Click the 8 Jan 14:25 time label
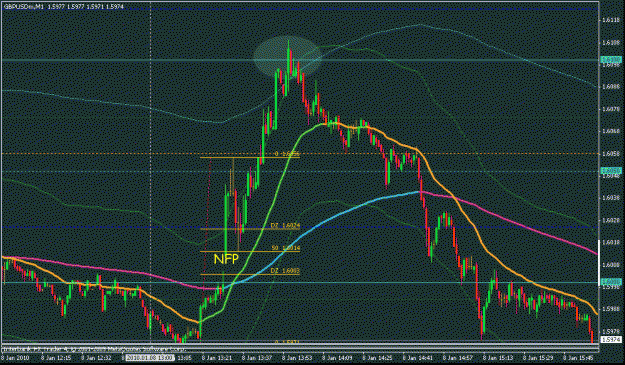 click(x=377, y=358)
